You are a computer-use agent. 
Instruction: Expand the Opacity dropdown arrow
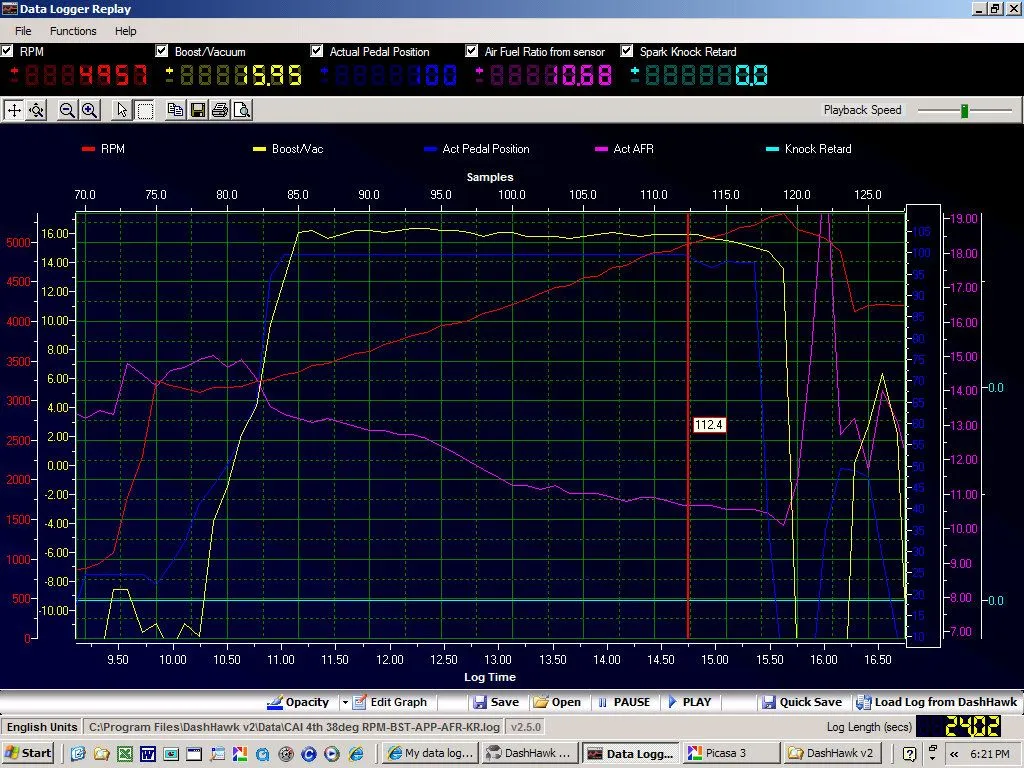click(345, 702)
